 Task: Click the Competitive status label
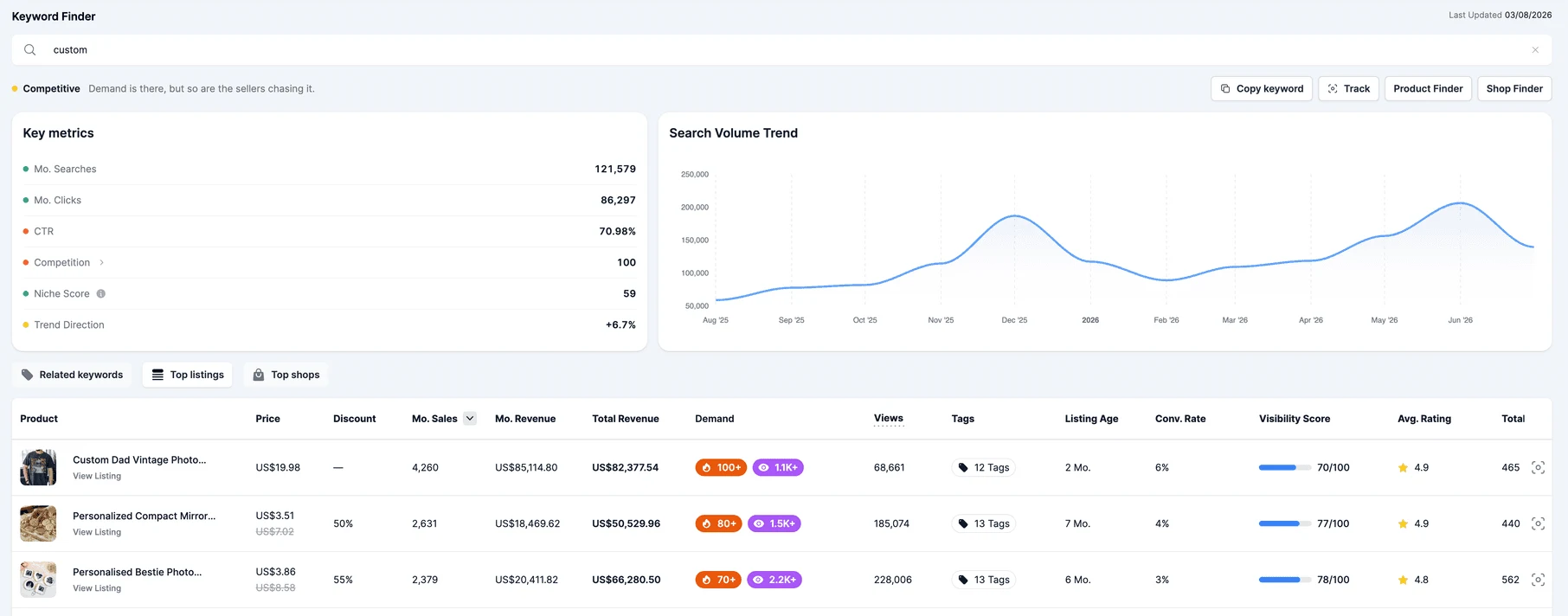pos(51,89)
